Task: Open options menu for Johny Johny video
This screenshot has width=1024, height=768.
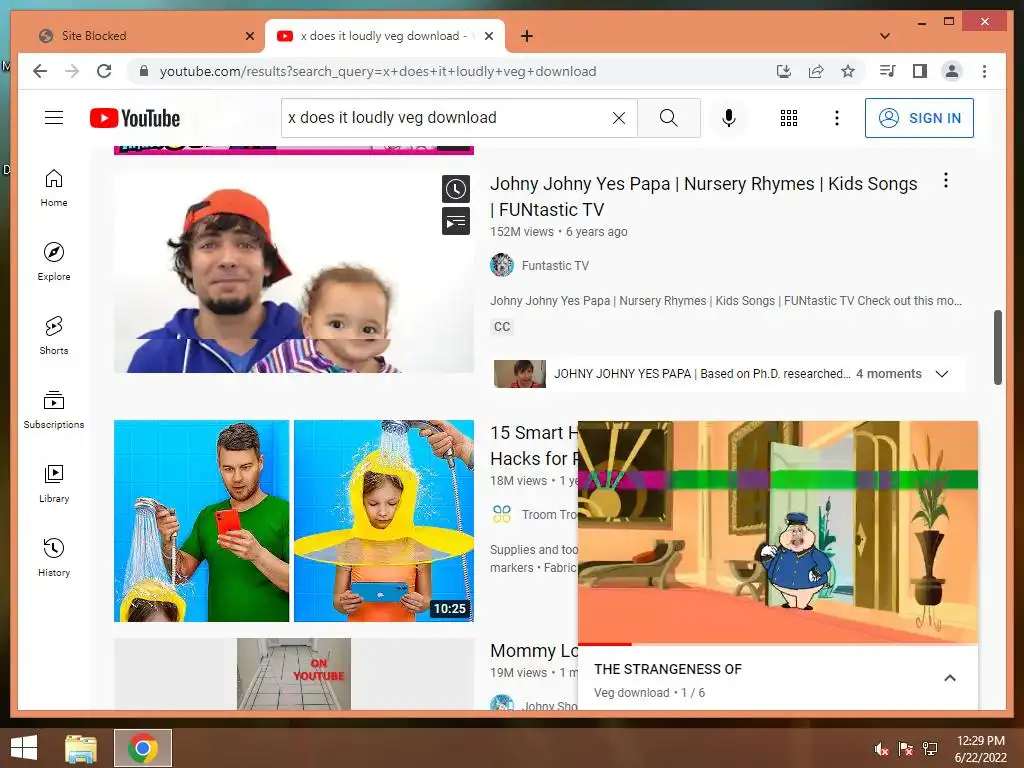Action: click(x=946, y=181)
